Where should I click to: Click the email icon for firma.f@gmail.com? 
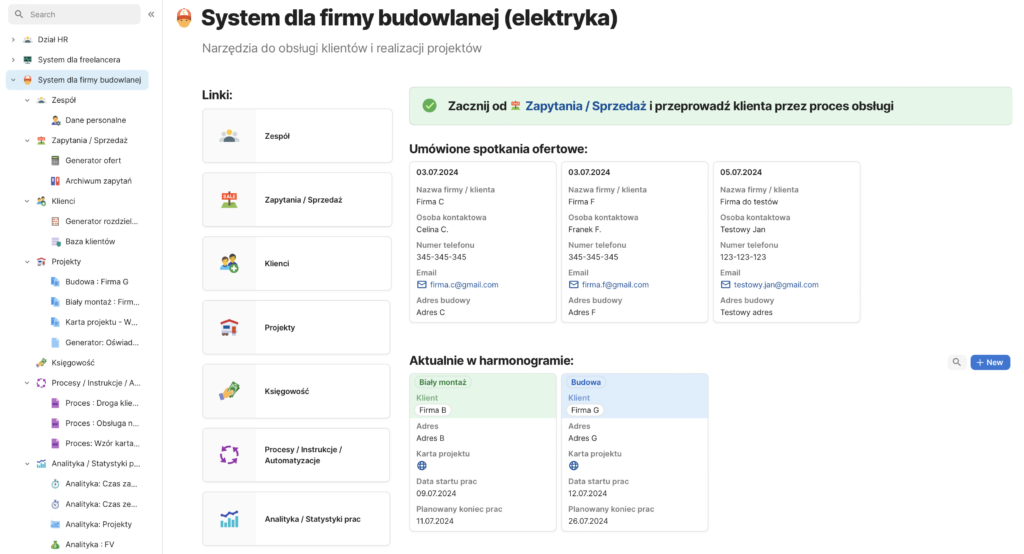(573, 285)
